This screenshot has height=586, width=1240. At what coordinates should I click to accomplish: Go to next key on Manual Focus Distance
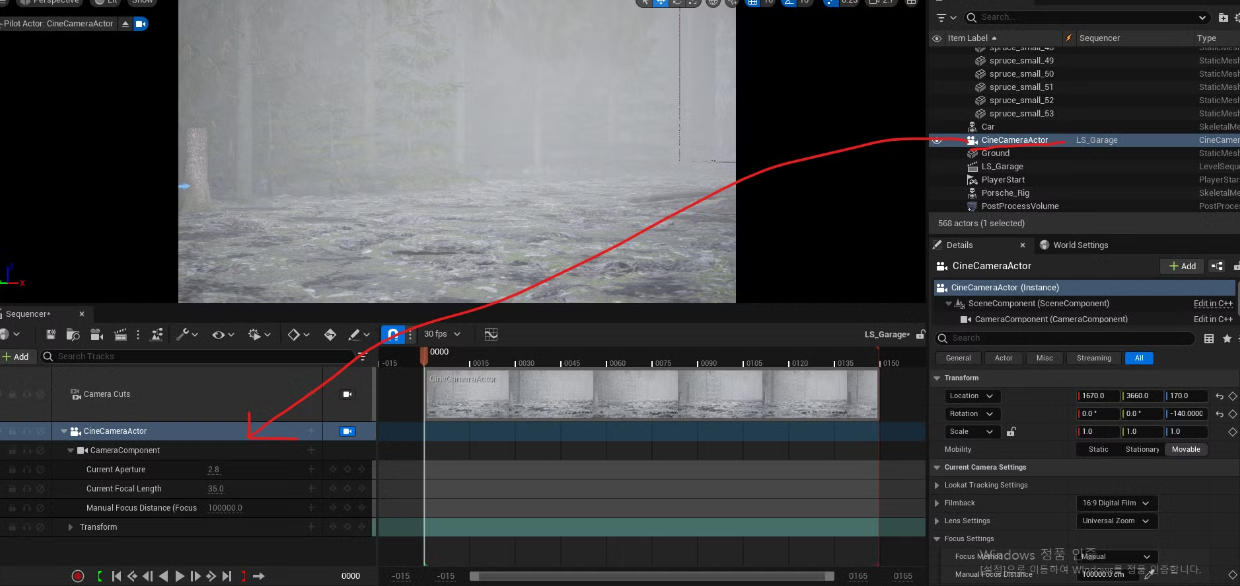tap(361, 508)
